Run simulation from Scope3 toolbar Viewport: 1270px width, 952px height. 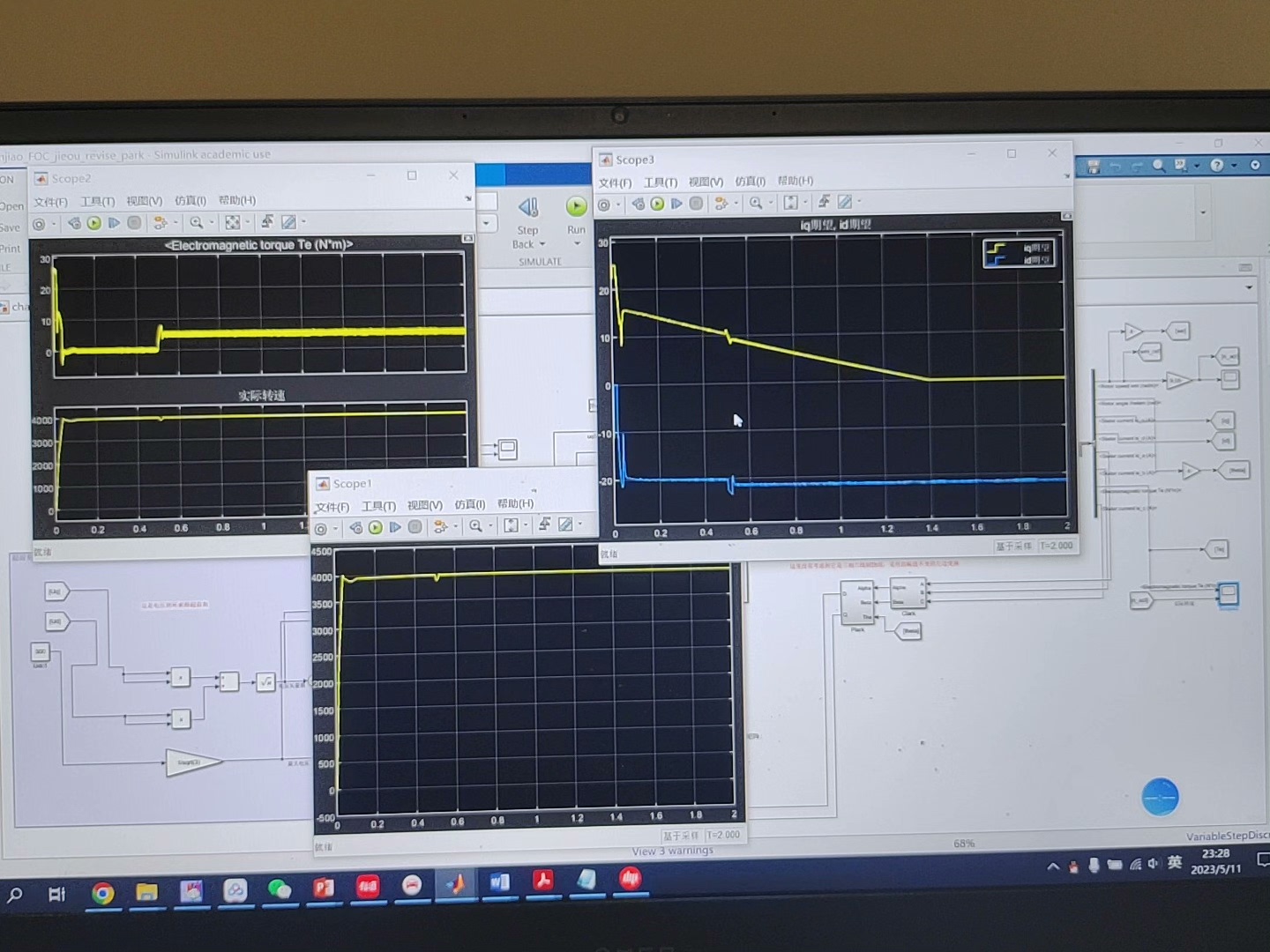[x=657, y=204]
